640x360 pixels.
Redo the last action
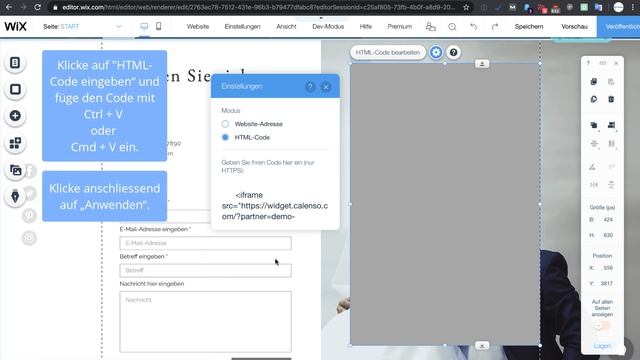pyautogui.click(x=495, y=27)
